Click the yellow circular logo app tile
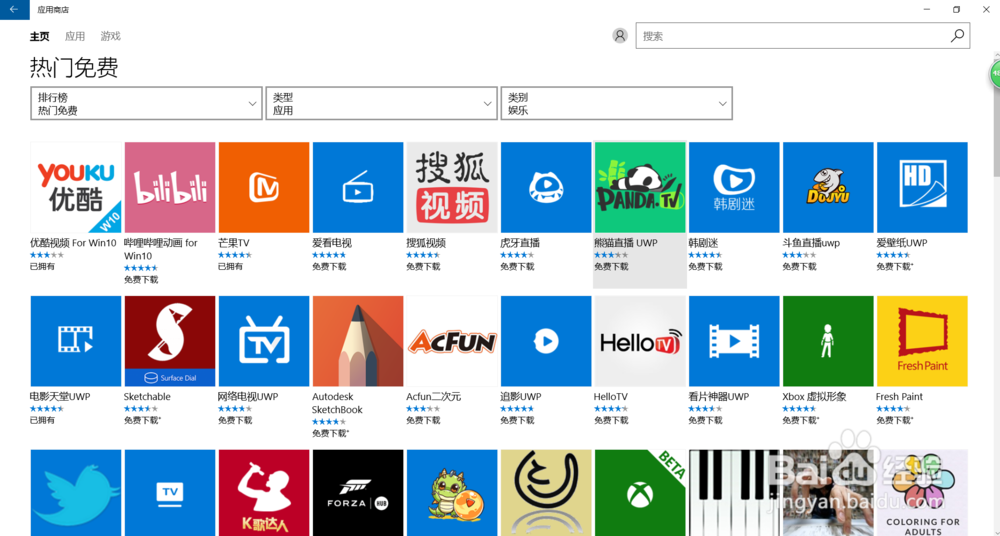The height and width of the screenshot is (536, 1000). coord(546,493)
